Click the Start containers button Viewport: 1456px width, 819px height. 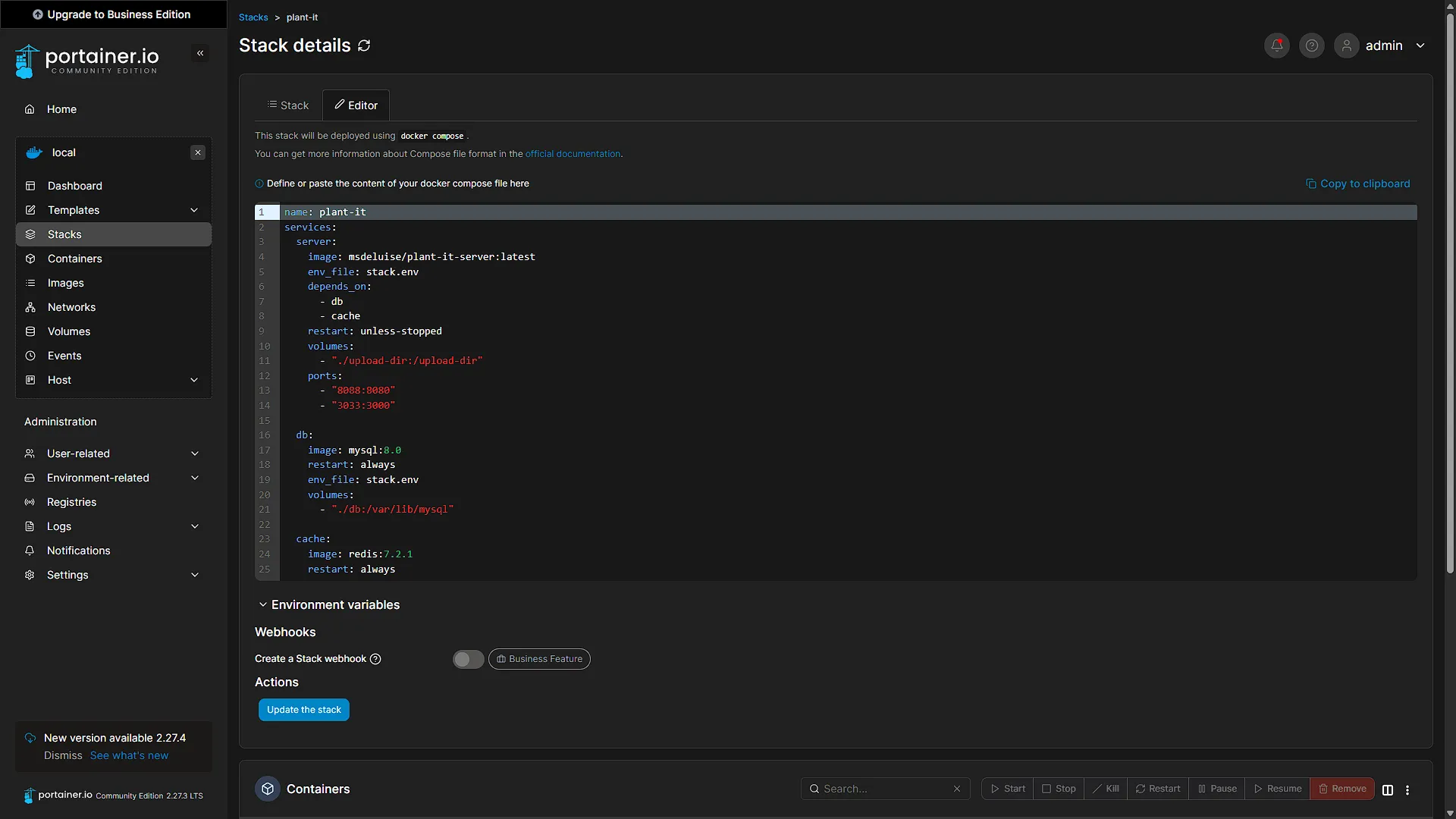[1008, 789]
